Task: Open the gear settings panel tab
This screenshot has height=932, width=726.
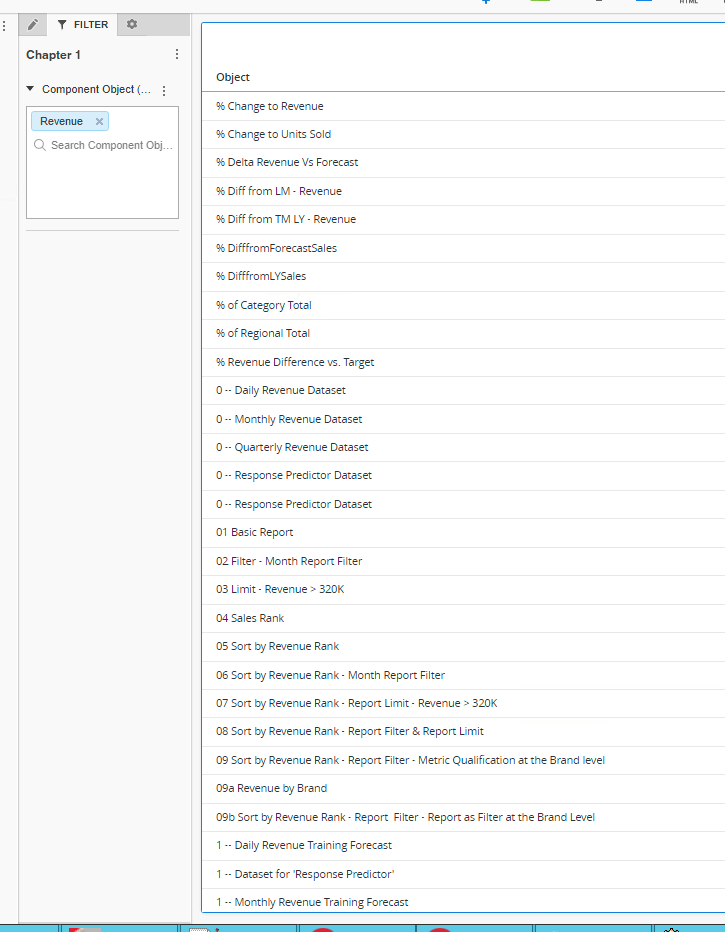Action: click(132, 25)
